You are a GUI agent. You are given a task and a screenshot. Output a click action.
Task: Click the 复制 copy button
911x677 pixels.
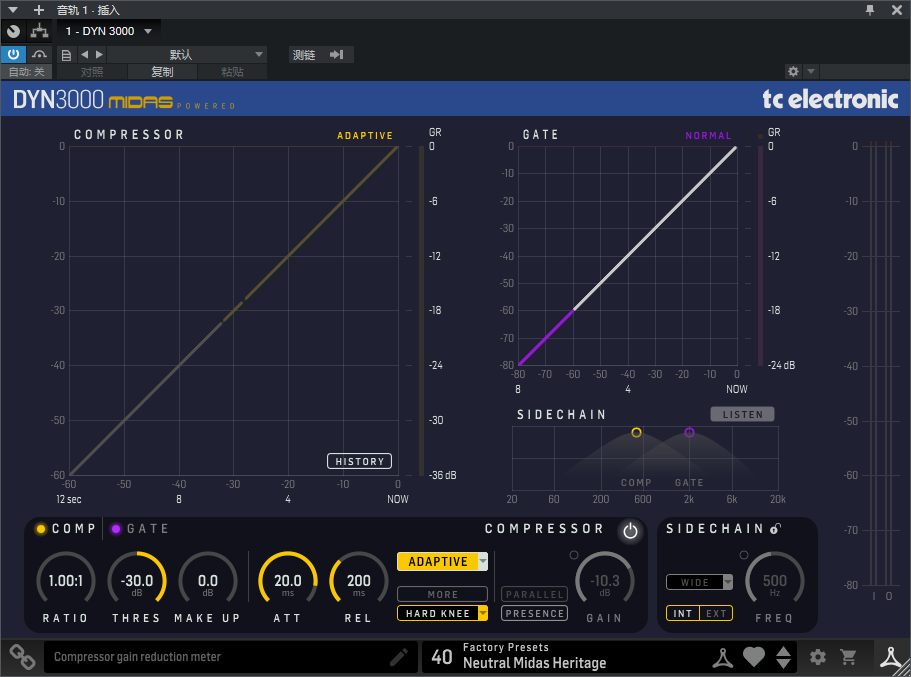[162, 72]
